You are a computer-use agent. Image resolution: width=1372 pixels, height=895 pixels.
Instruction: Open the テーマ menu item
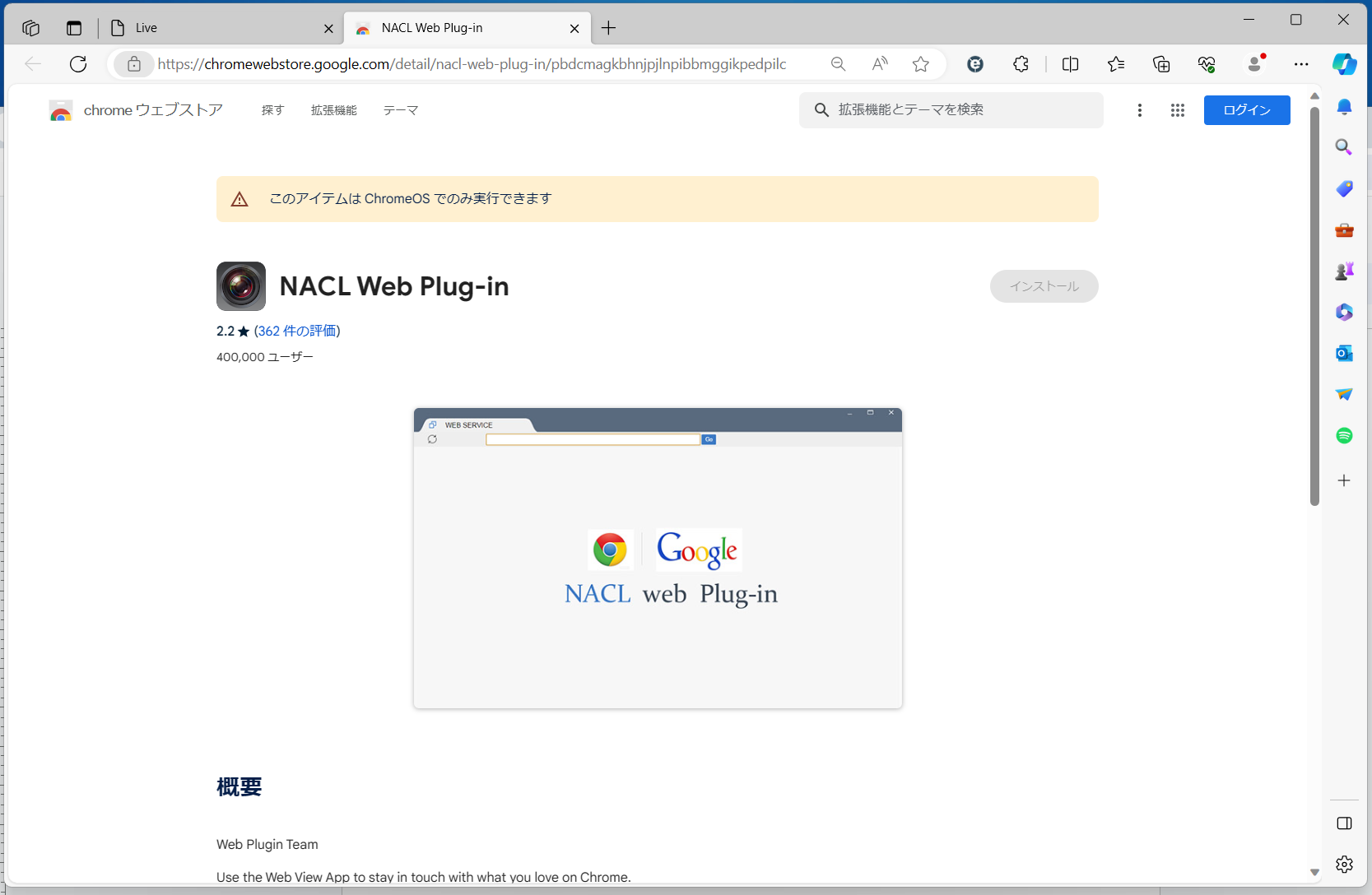click(401, 110)
